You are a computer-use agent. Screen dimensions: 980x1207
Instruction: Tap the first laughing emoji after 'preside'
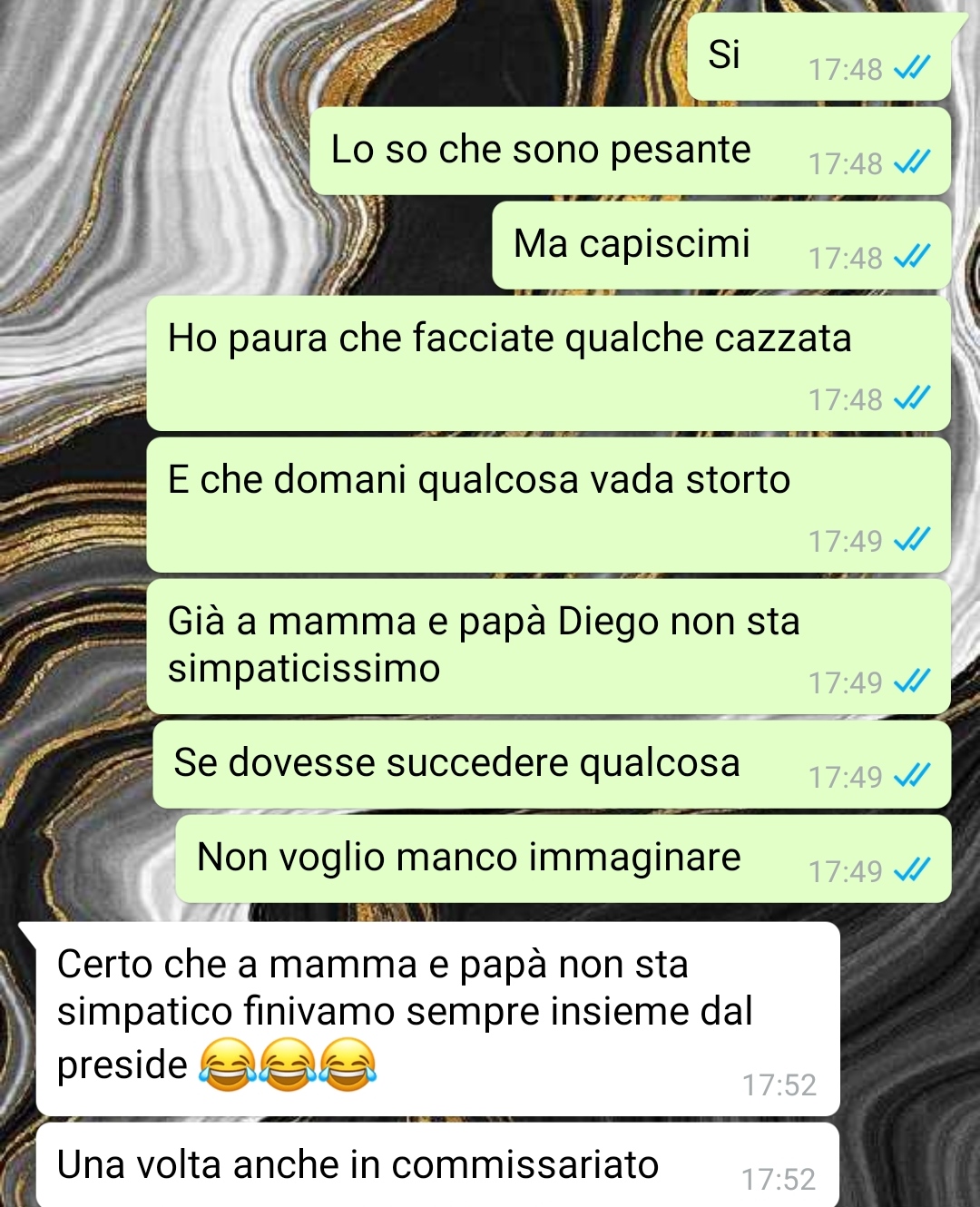tap(227, 1065)
